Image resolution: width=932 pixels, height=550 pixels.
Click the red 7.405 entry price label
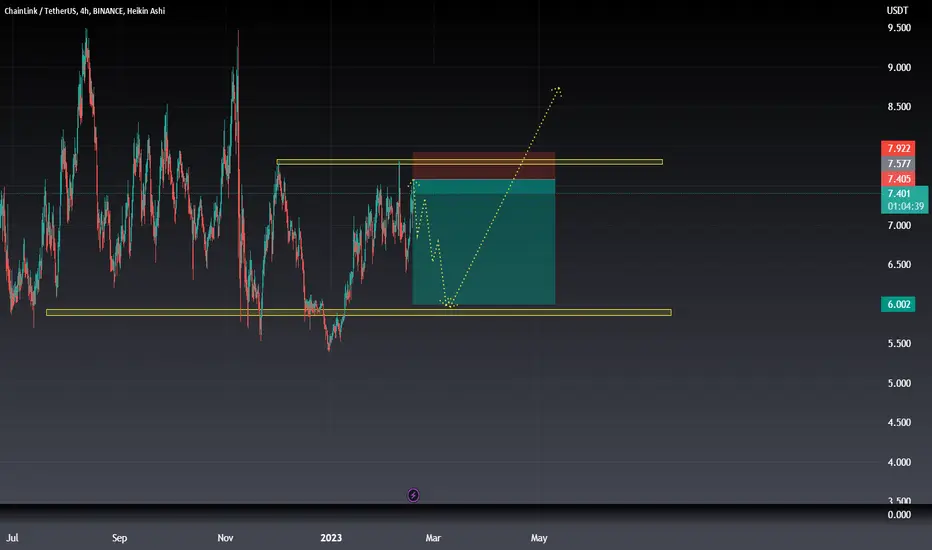point(898,179)
